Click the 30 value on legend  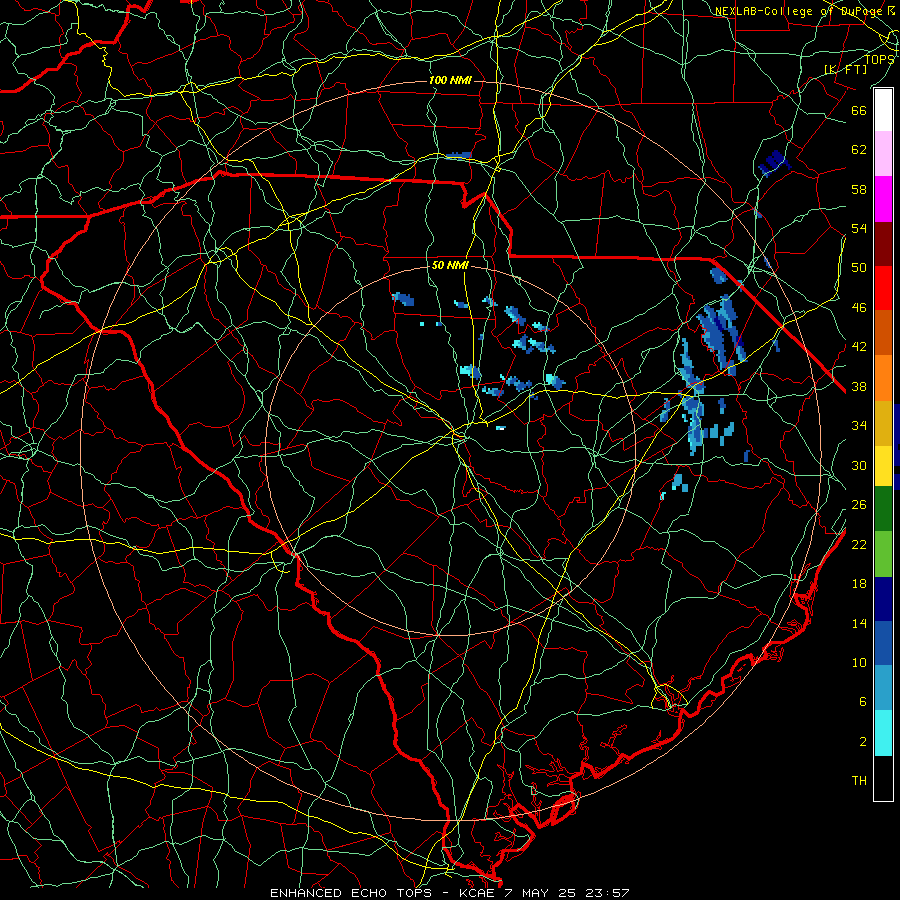coord(859,465)
